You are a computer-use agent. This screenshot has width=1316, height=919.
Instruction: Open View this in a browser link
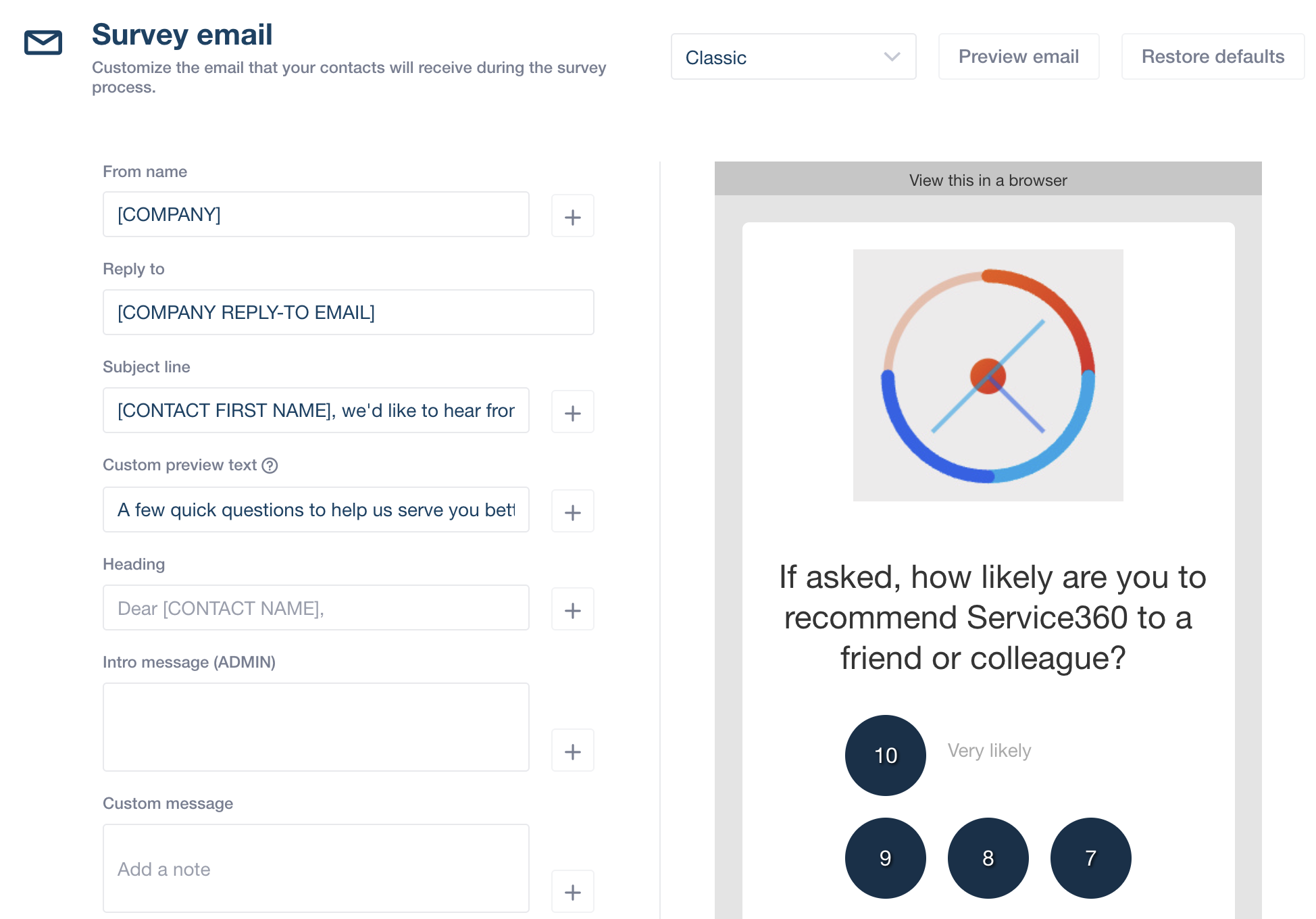coord(988,180)
